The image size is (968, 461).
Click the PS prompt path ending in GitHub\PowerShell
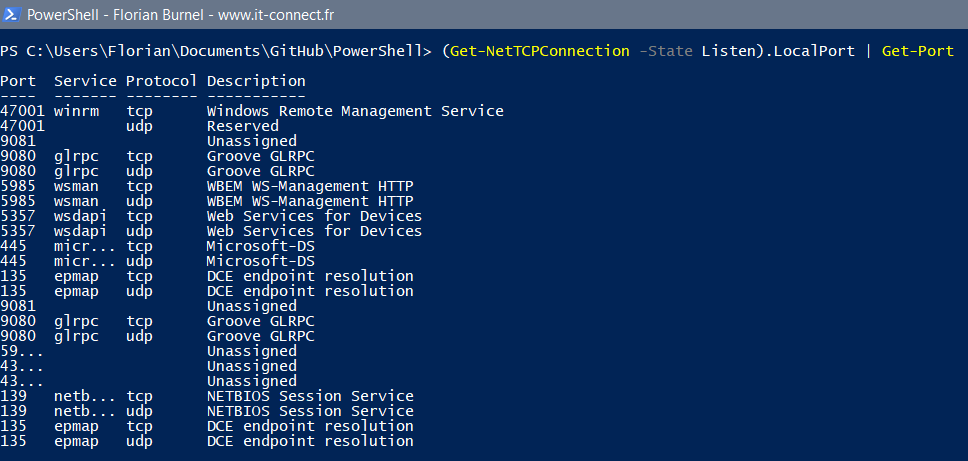tap(215, 51)
